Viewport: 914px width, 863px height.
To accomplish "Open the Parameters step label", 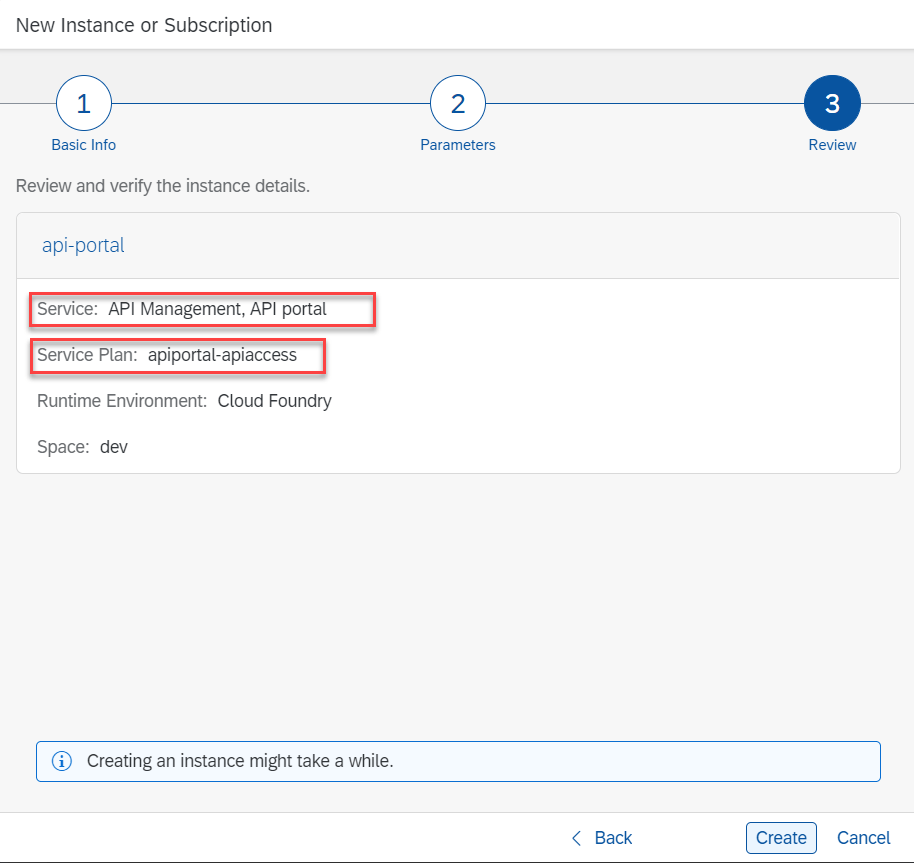I will click(457, 145).
